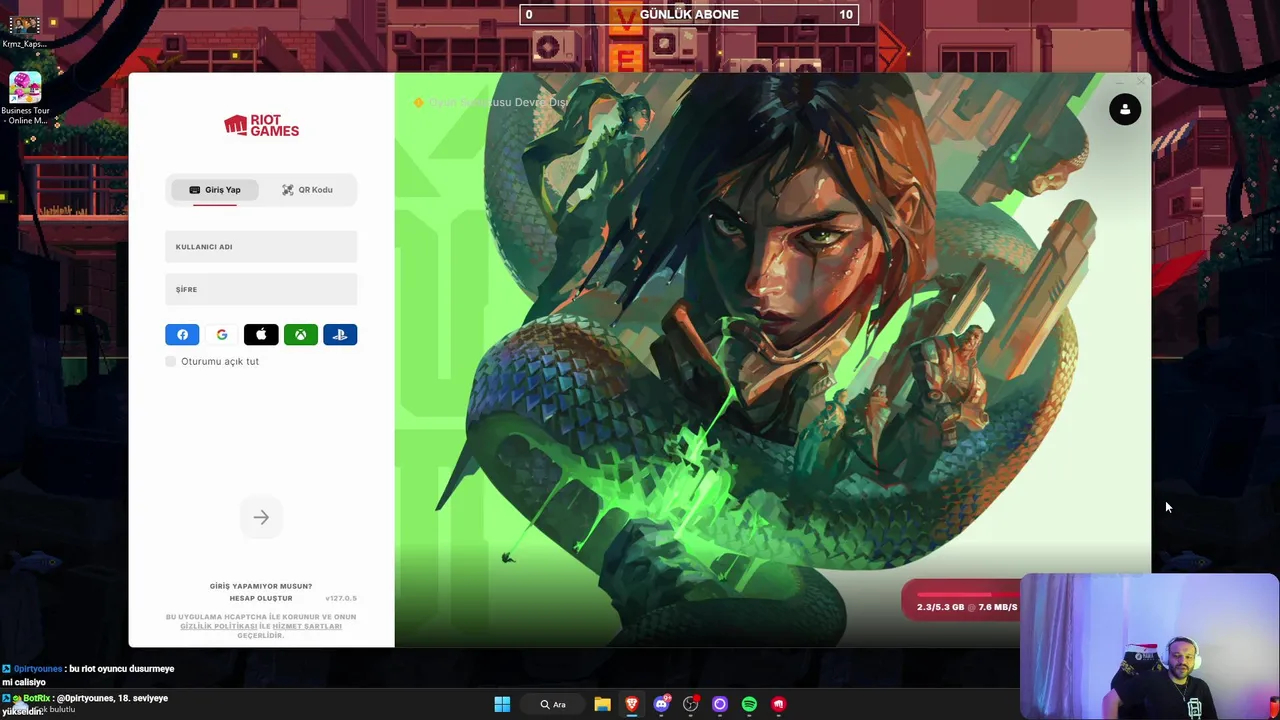Open Discord from the taskbar
Screen dimensions: 1280x720
661,704
